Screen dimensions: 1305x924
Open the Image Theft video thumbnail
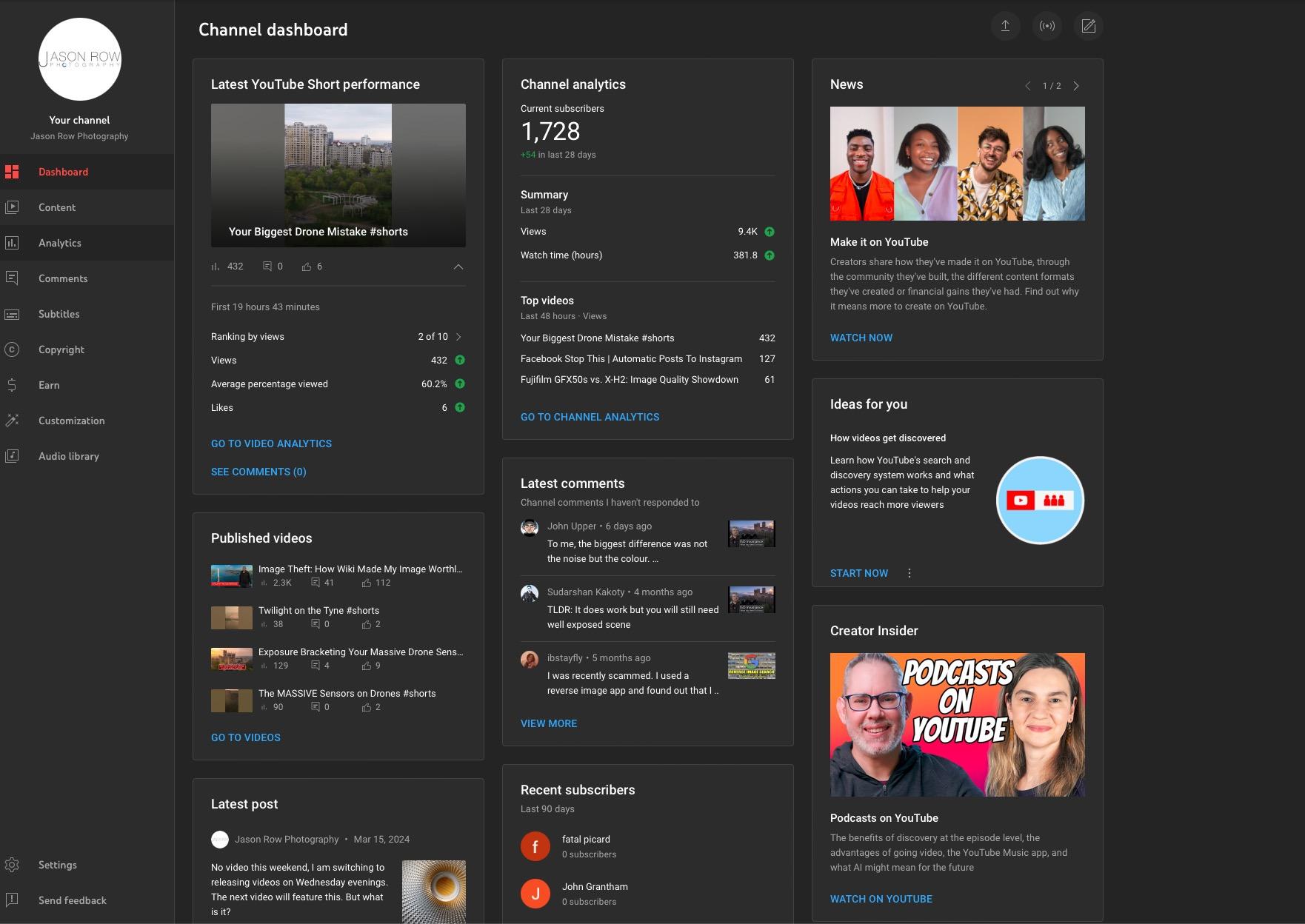pos(232,576)
